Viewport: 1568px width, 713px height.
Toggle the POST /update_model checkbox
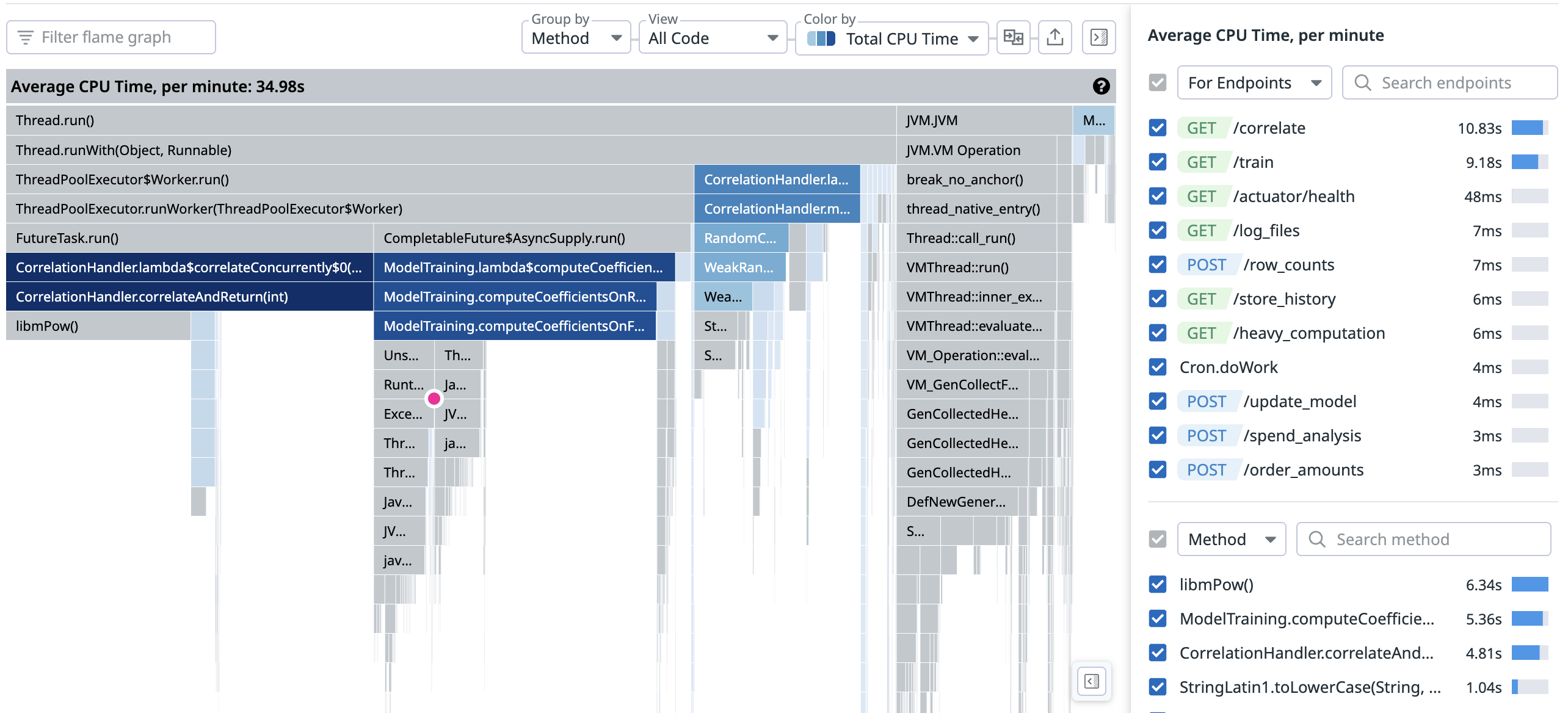[x=1158, y=402]
